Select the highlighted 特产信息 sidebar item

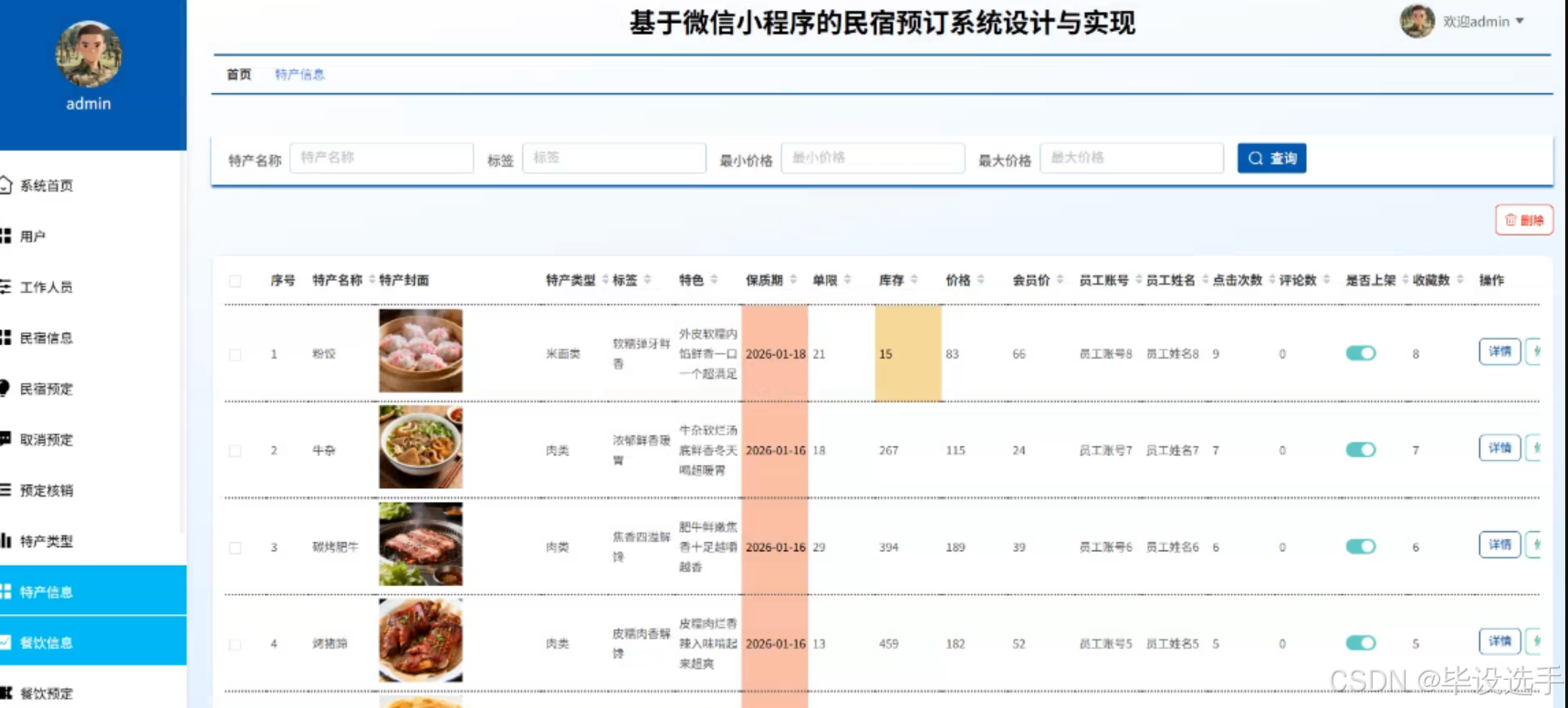click(93, 591)
